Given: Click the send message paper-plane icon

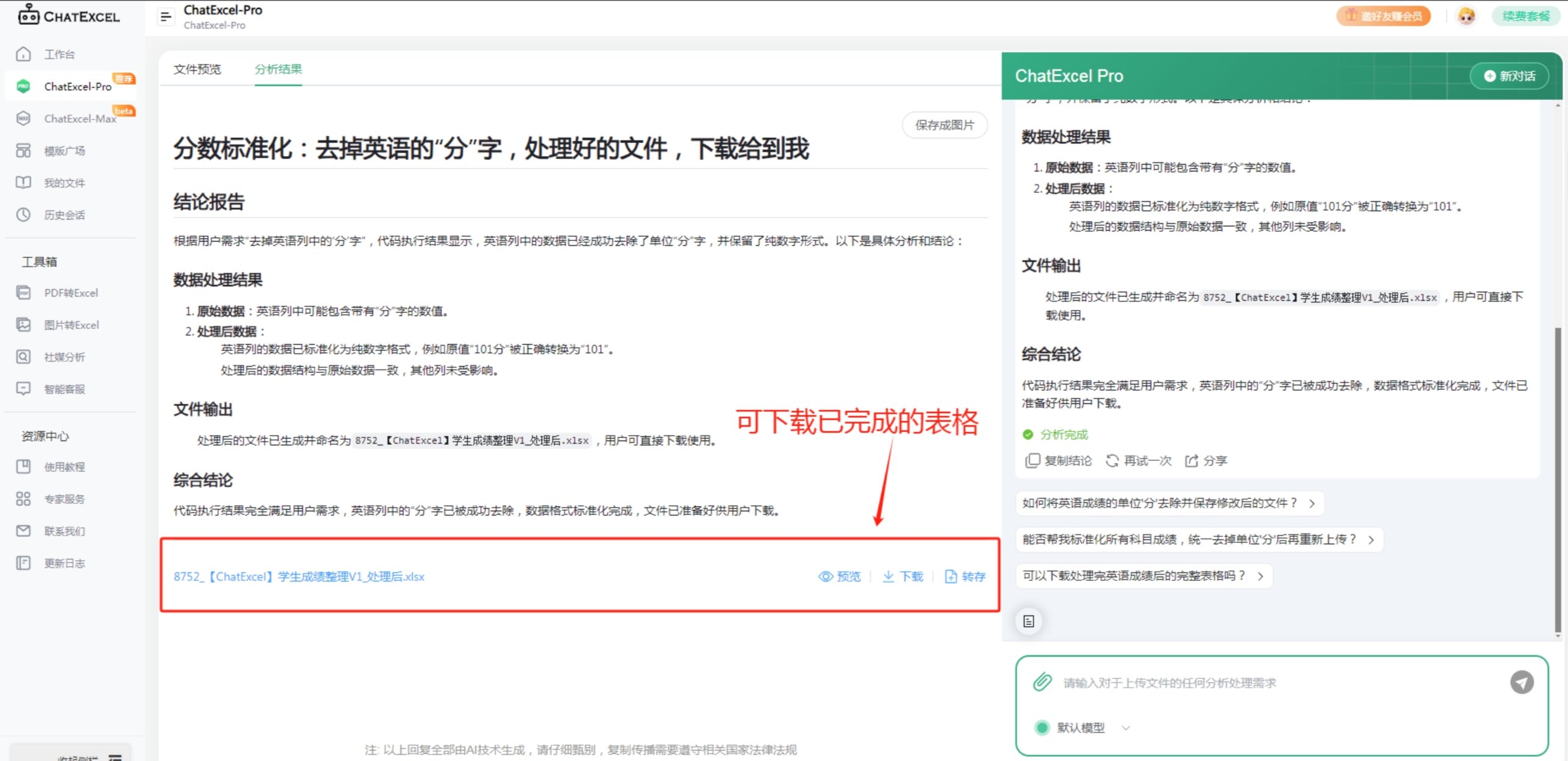Looking at the screenshot, I should click(x=1522, y=682).
